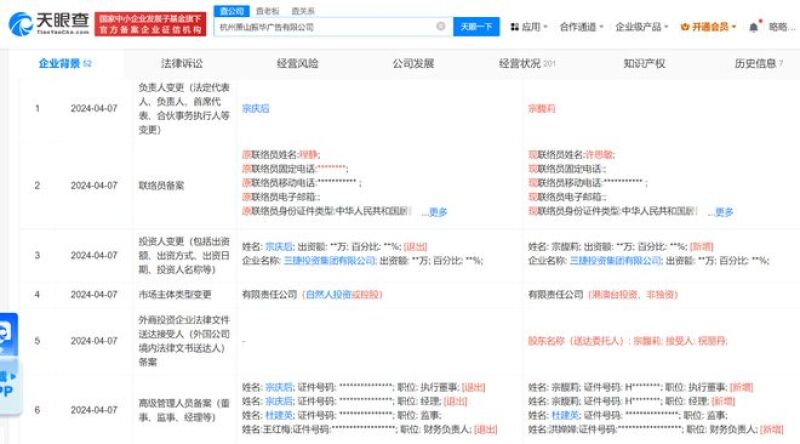The height and width of the screenshot is (444, 800).
Task: Click 现联络员姓名 line
Action: pyautogui.click(x=571, y=155)
